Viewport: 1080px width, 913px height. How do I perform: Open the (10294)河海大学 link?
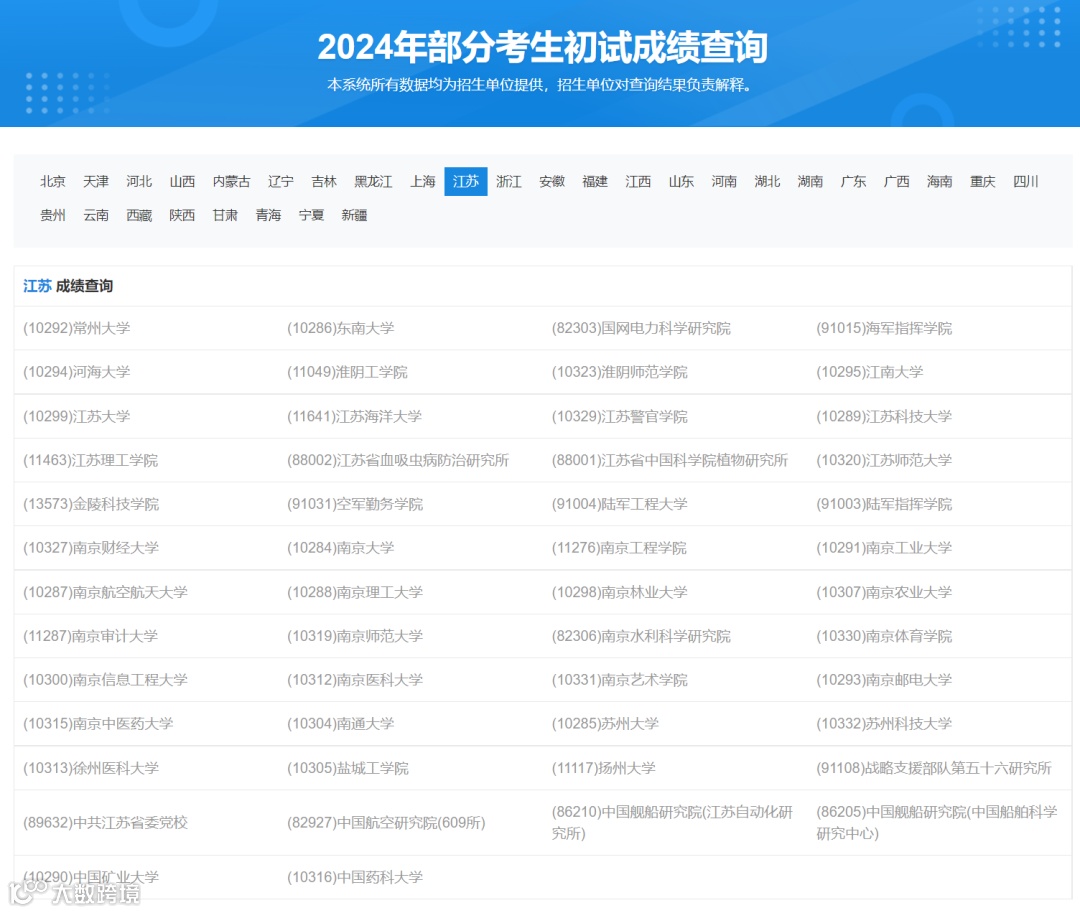click(76, 372)
